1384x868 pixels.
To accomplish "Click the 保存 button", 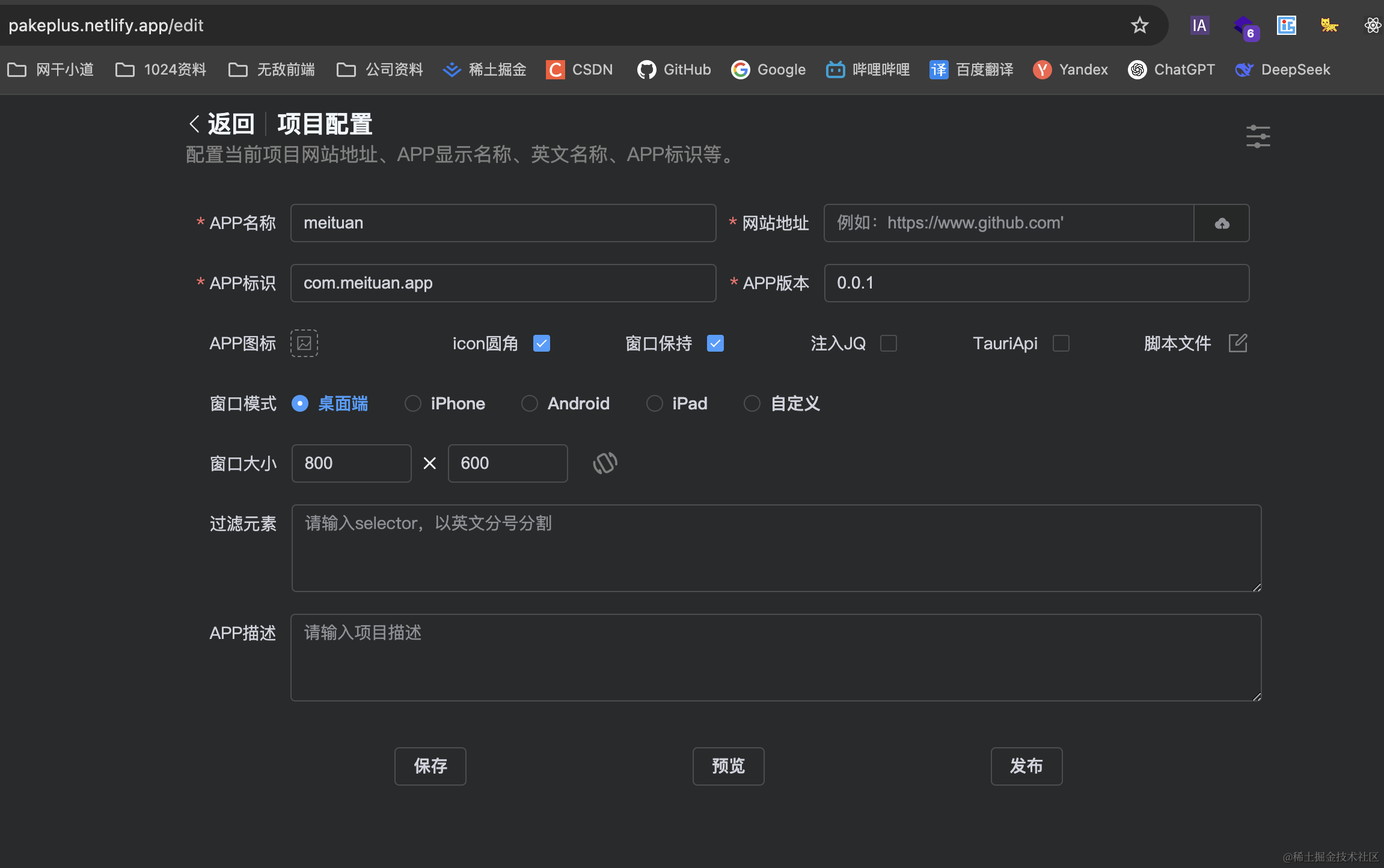I will coord(430,766).
